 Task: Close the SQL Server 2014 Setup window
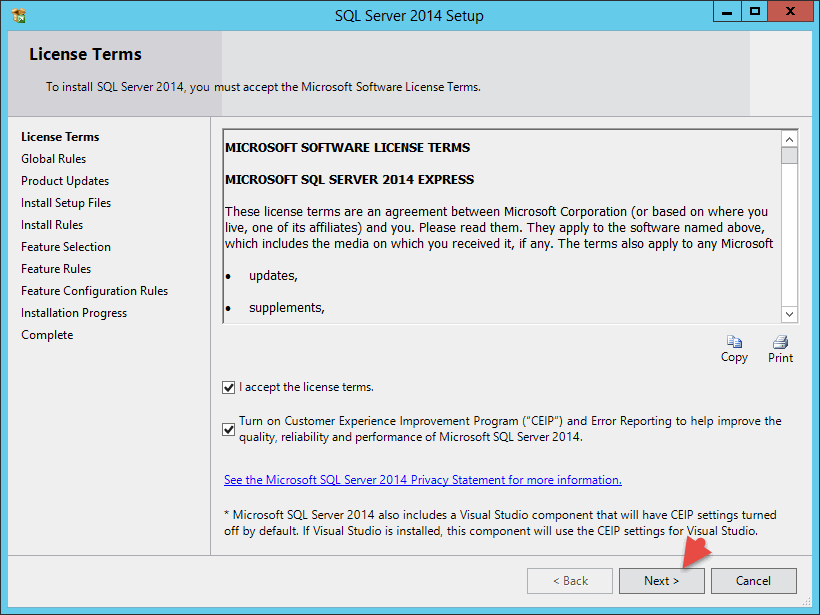point(790,12)
